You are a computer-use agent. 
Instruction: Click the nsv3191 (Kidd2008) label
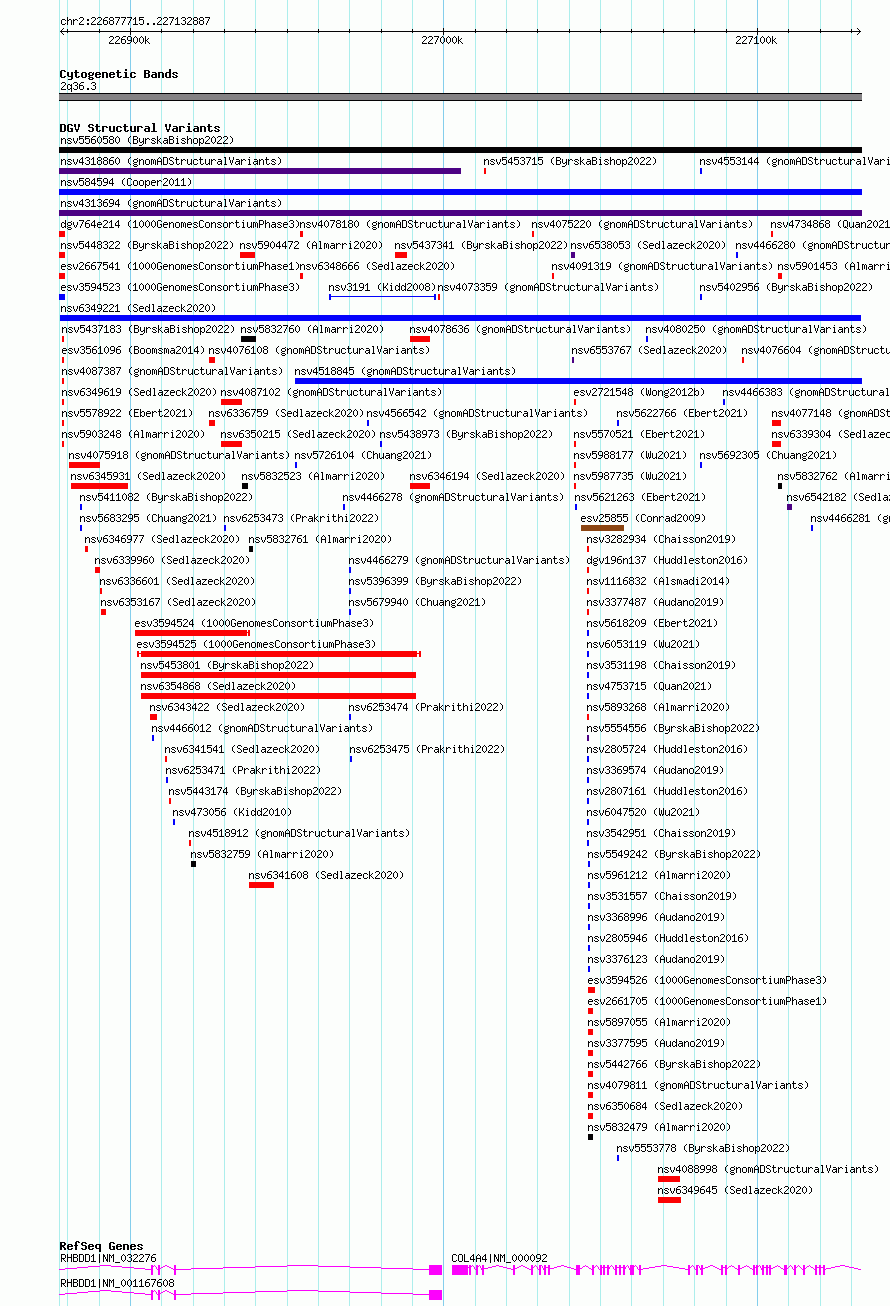click(x=382, y=288)
